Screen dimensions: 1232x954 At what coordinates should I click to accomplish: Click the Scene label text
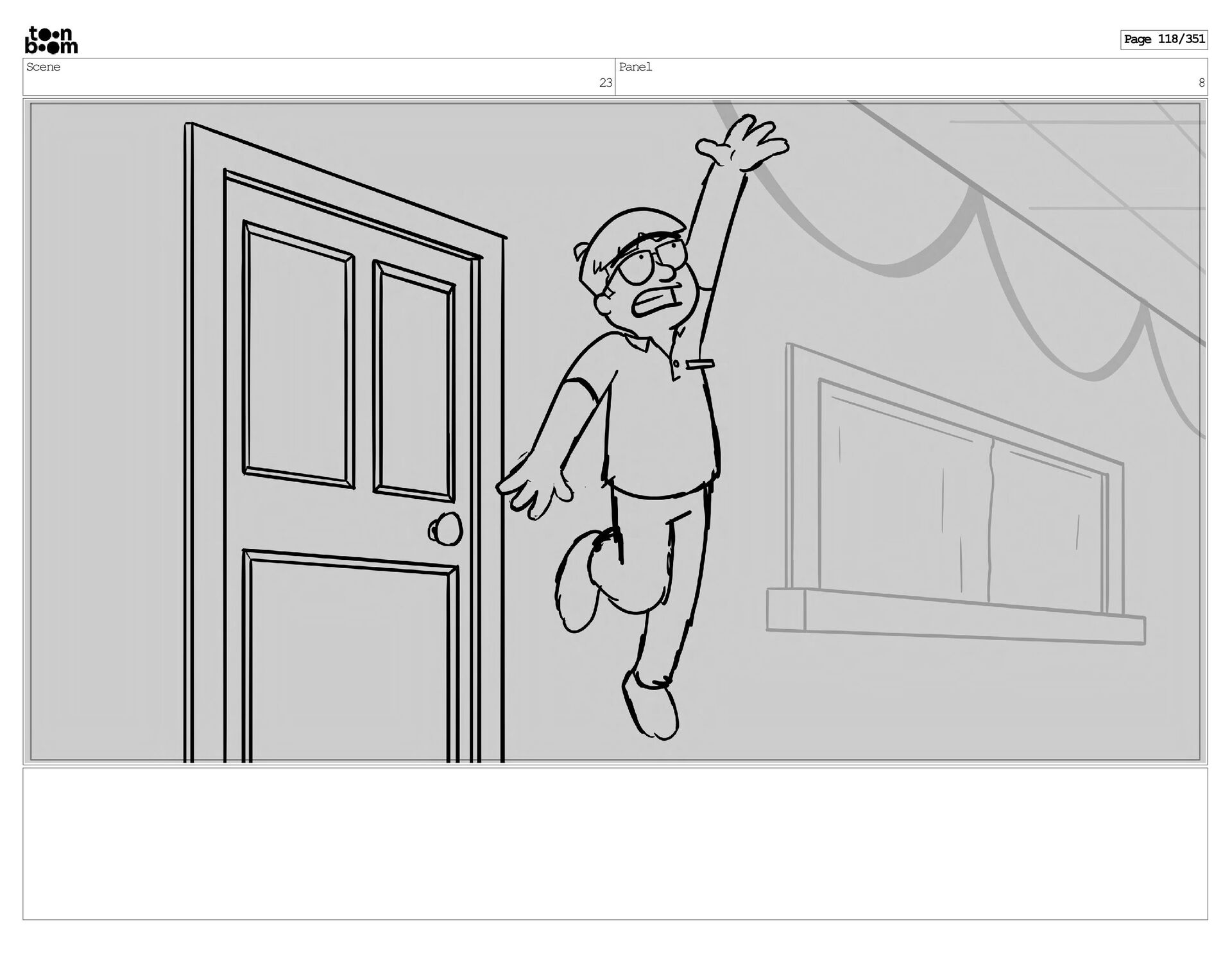44,67
